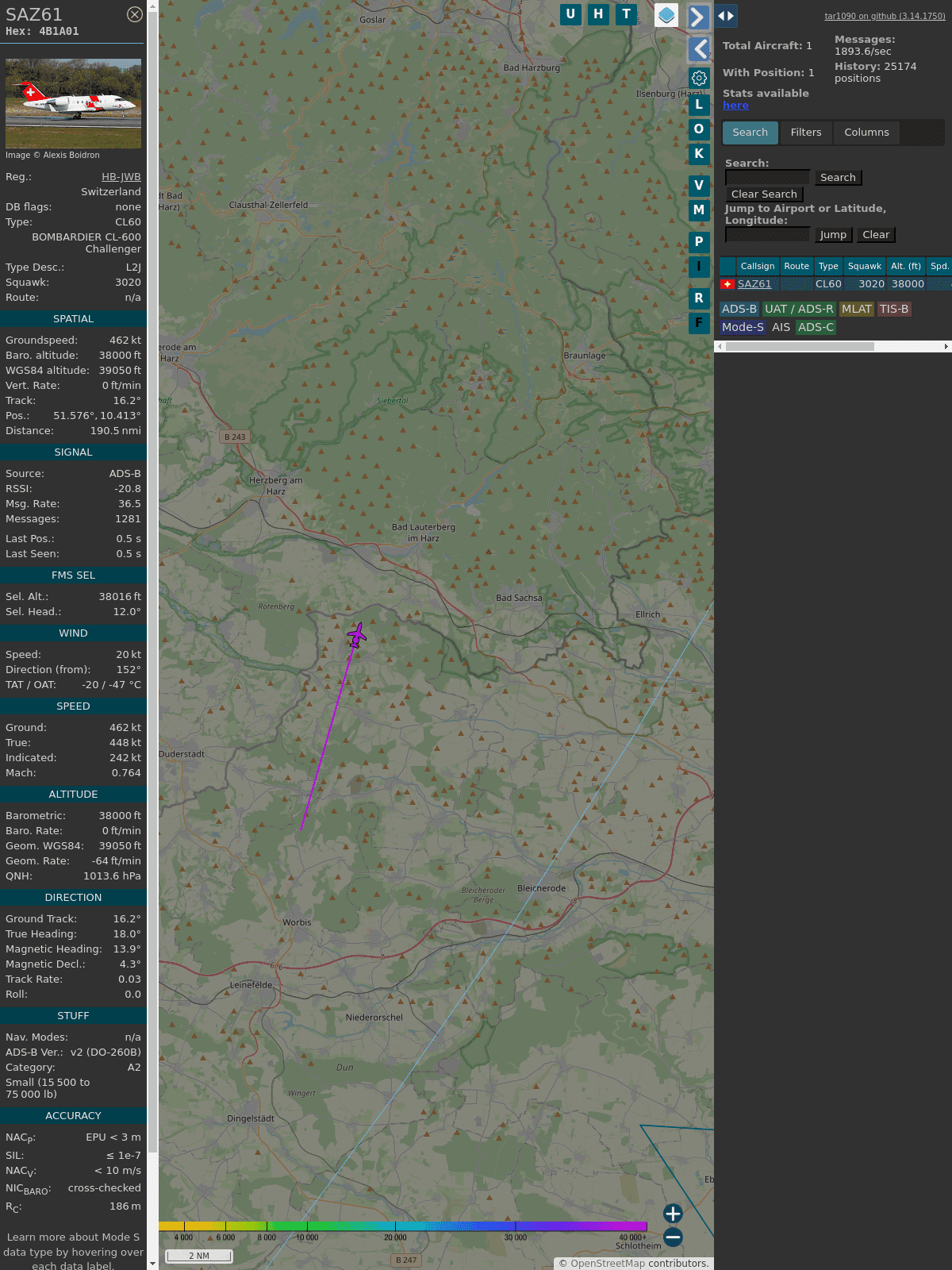Screen dimensions: 952x1270
Task: Open the map layers selector icon
Action: coord(666,15)
